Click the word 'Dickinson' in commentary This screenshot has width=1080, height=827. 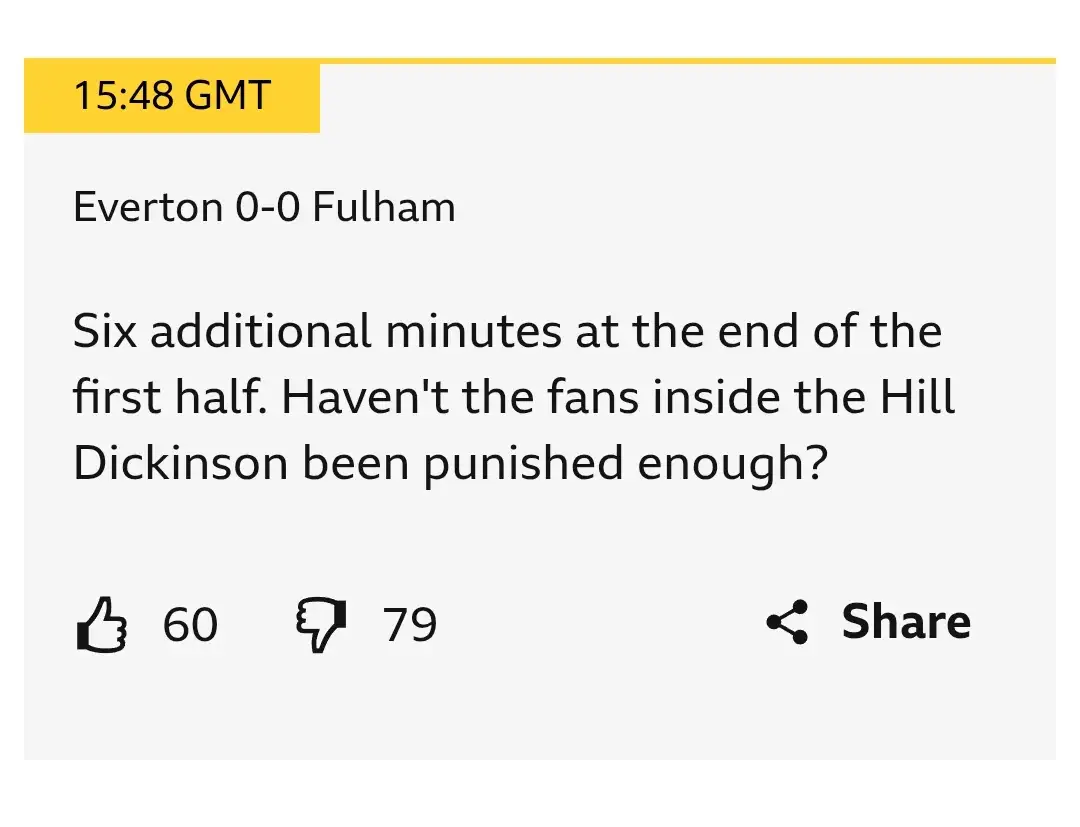(180, 464)
